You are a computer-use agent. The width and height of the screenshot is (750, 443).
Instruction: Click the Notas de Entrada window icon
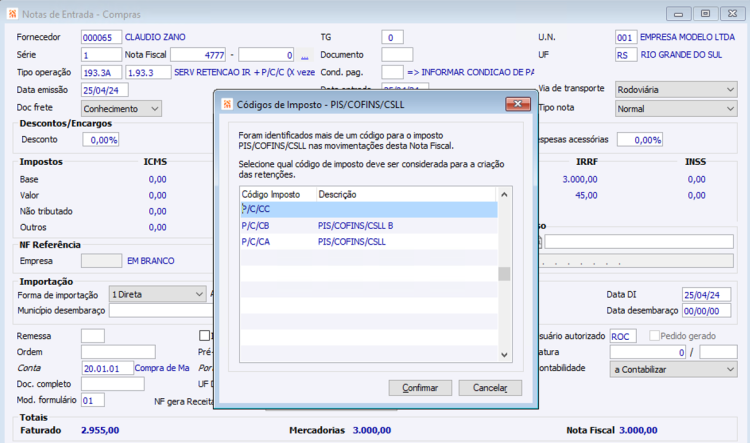pyautogui.click(x=13, y=14)
